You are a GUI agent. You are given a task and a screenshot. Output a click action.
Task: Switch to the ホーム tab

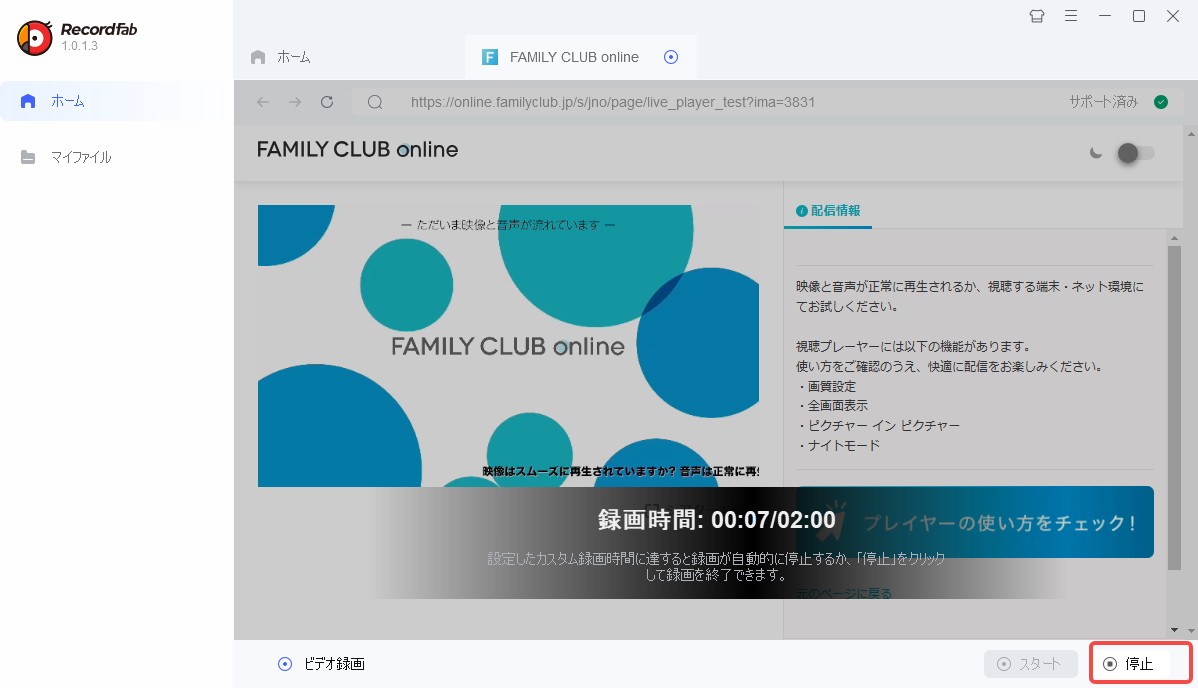[x=280, y=57]
